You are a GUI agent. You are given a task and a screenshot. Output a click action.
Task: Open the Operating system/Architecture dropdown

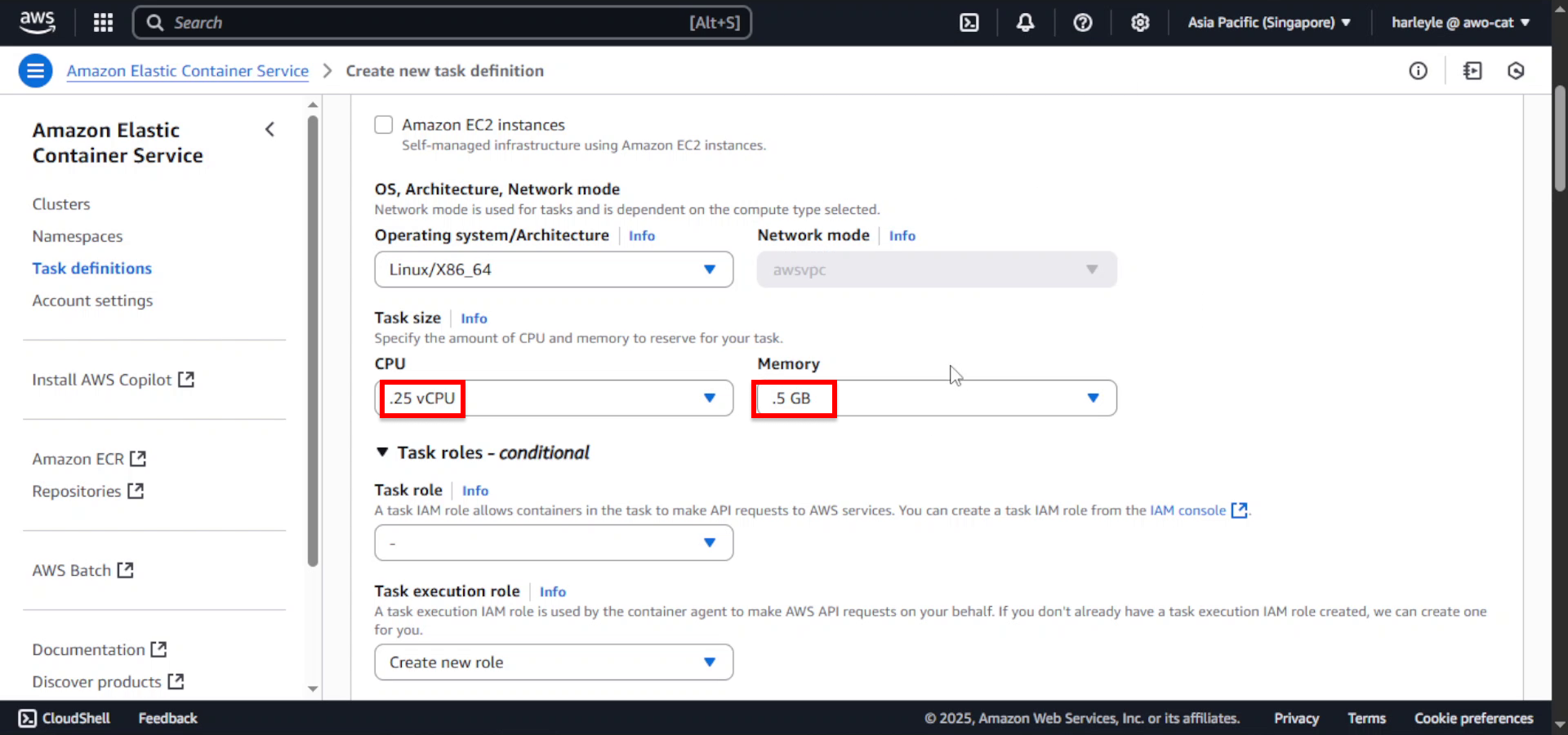554,269
